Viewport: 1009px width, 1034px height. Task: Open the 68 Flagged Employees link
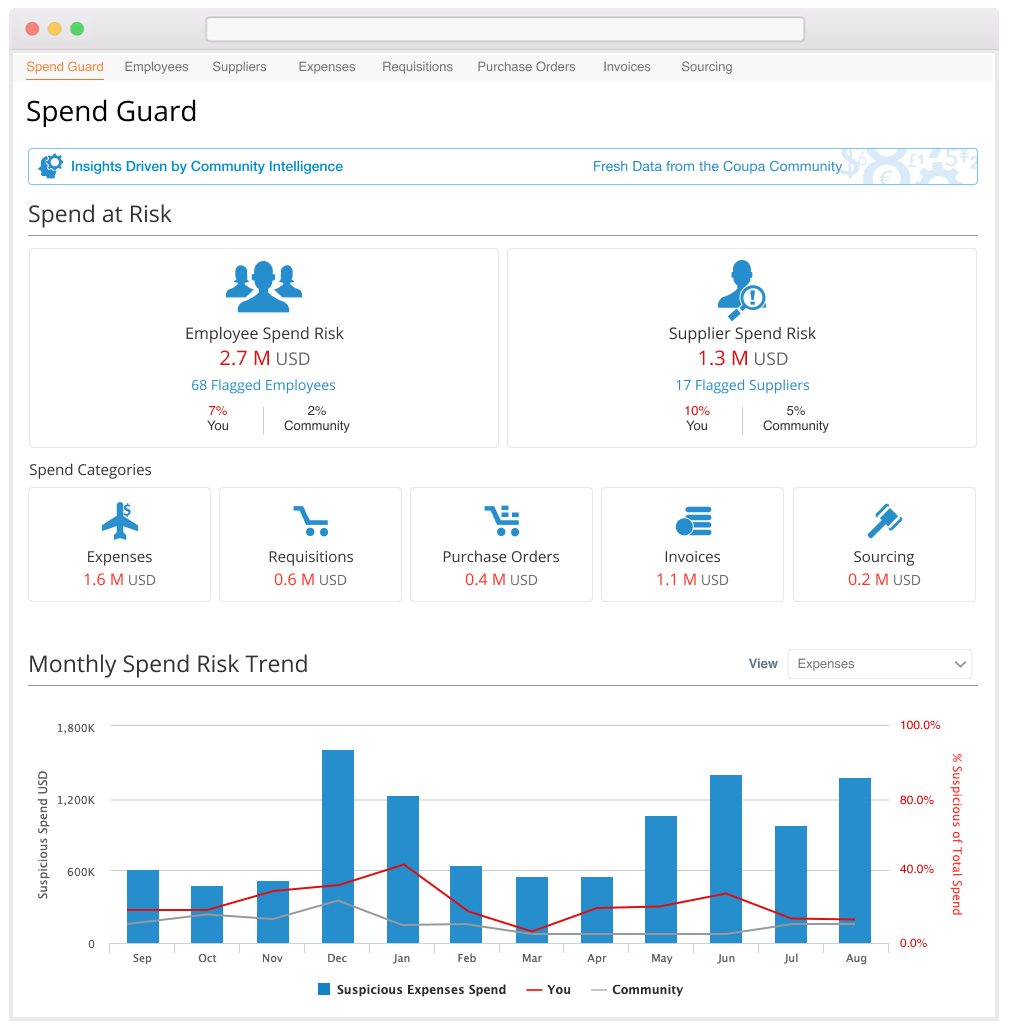point(263,385)
